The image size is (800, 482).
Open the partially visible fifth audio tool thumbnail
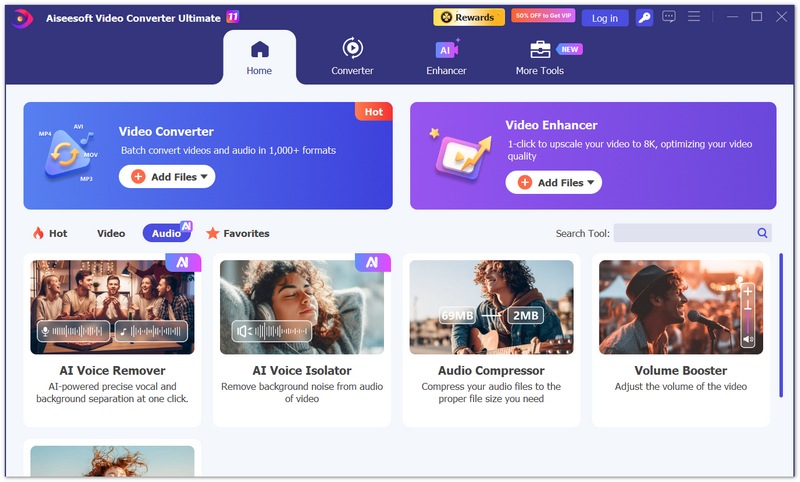coord(112,461)
